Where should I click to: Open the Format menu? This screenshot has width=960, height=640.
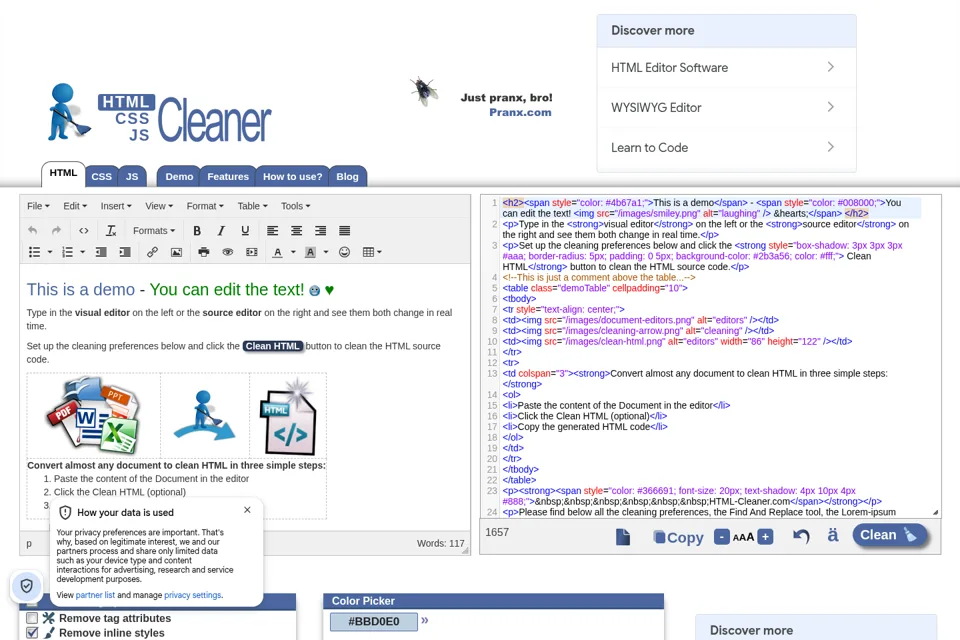(205, 206)
